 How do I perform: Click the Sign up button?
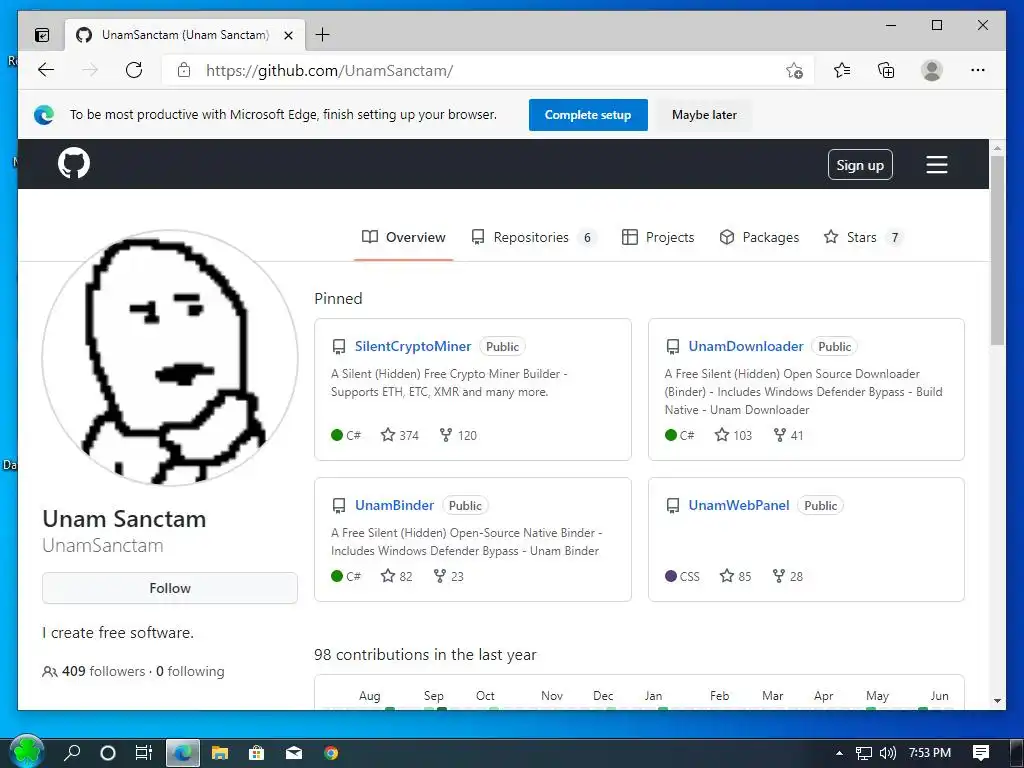pos(860,165)
